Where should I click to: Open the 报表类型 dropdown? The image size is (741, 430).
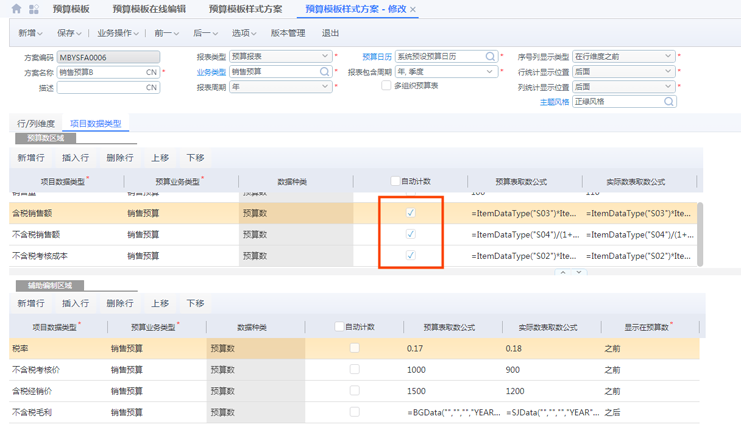325,57
